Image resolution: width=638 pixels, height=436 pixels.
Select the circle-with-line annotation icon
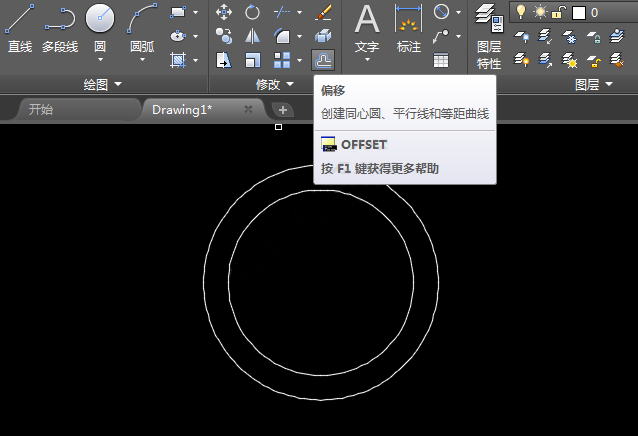pos(441,12)
